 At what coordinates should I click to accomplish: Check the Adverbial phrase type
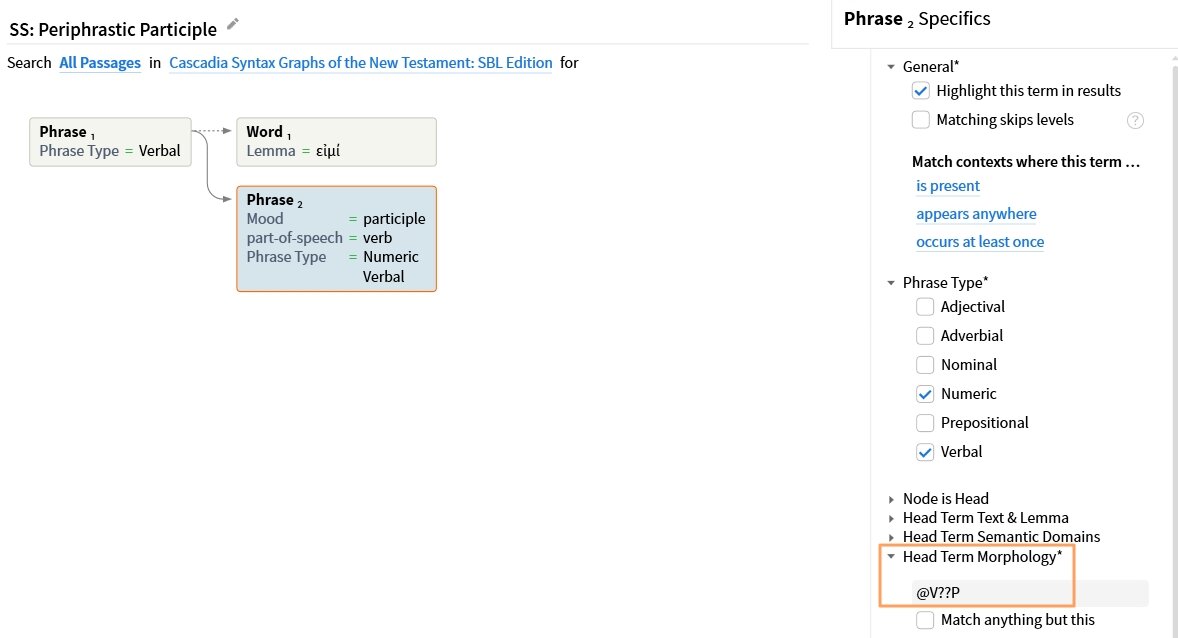[925, 336]
